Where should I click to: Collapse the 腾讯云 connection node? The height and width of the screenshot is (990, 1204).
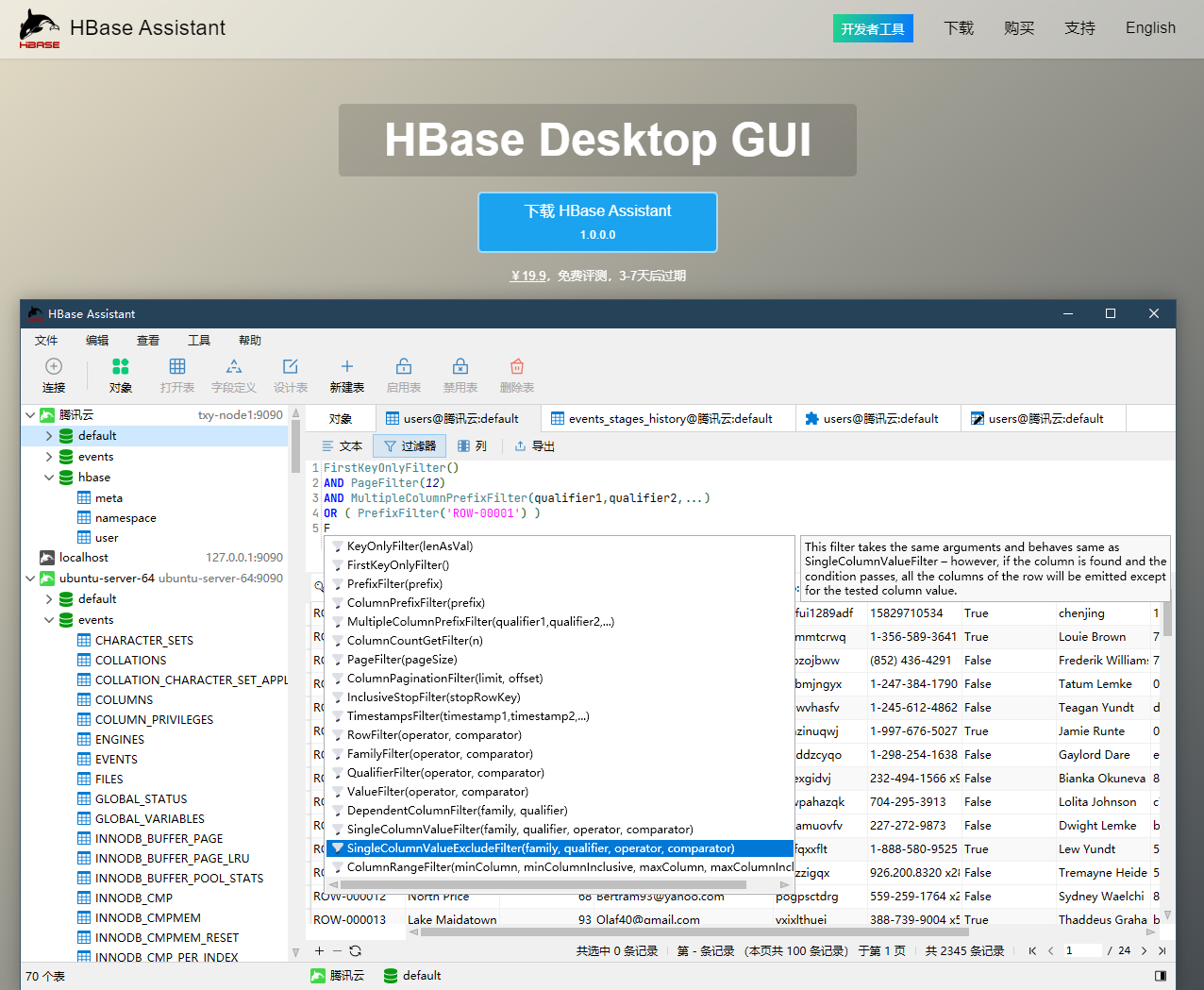pyautogui.click(x=30, y=415)
